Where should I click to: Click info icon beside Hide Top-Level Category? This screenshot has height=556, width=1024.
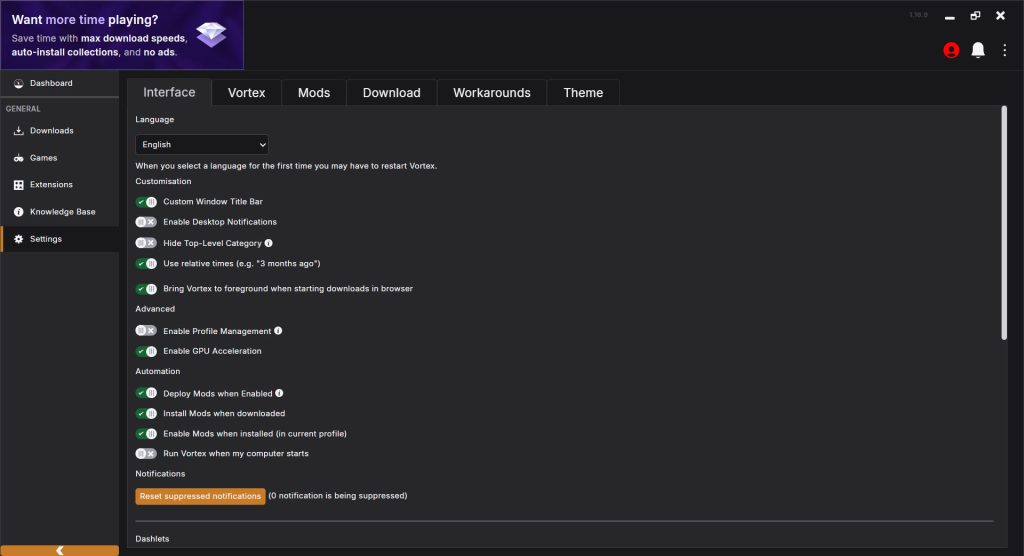coord(268,243)
